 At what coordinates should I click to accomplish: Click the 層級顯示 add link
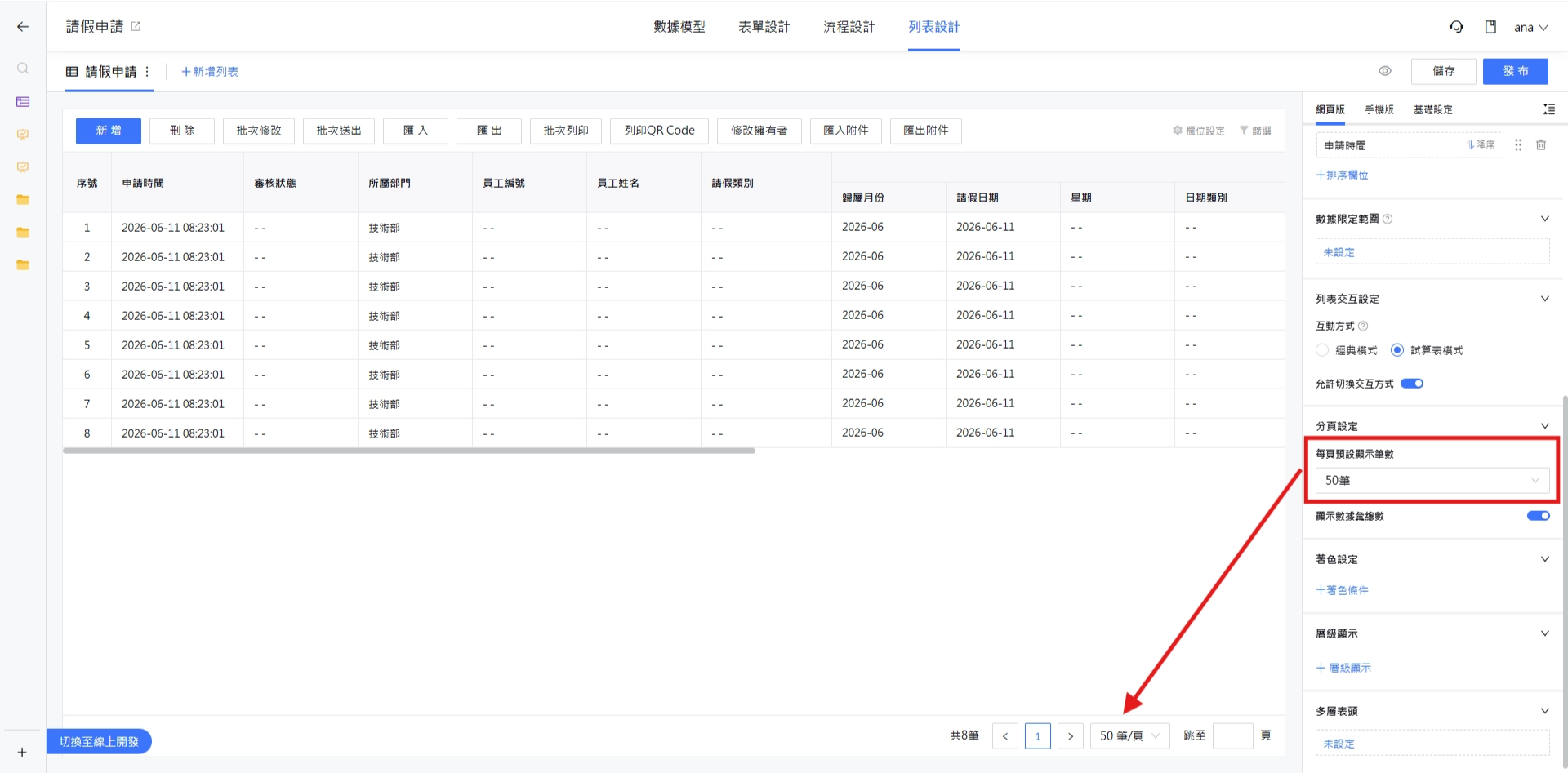[x=1344, y=668]
